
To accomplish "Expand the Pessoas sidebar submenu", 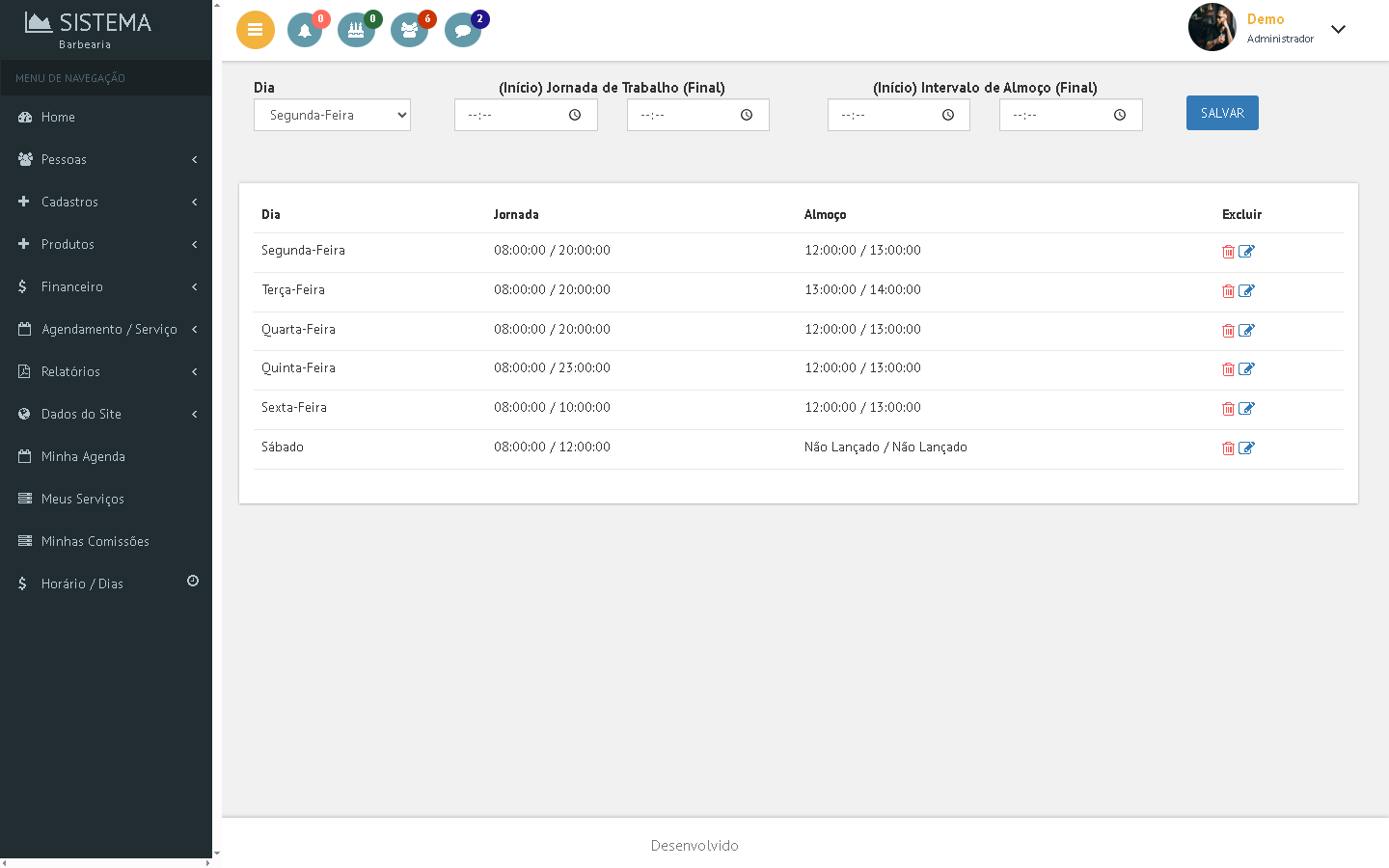I will click(106, 159).
